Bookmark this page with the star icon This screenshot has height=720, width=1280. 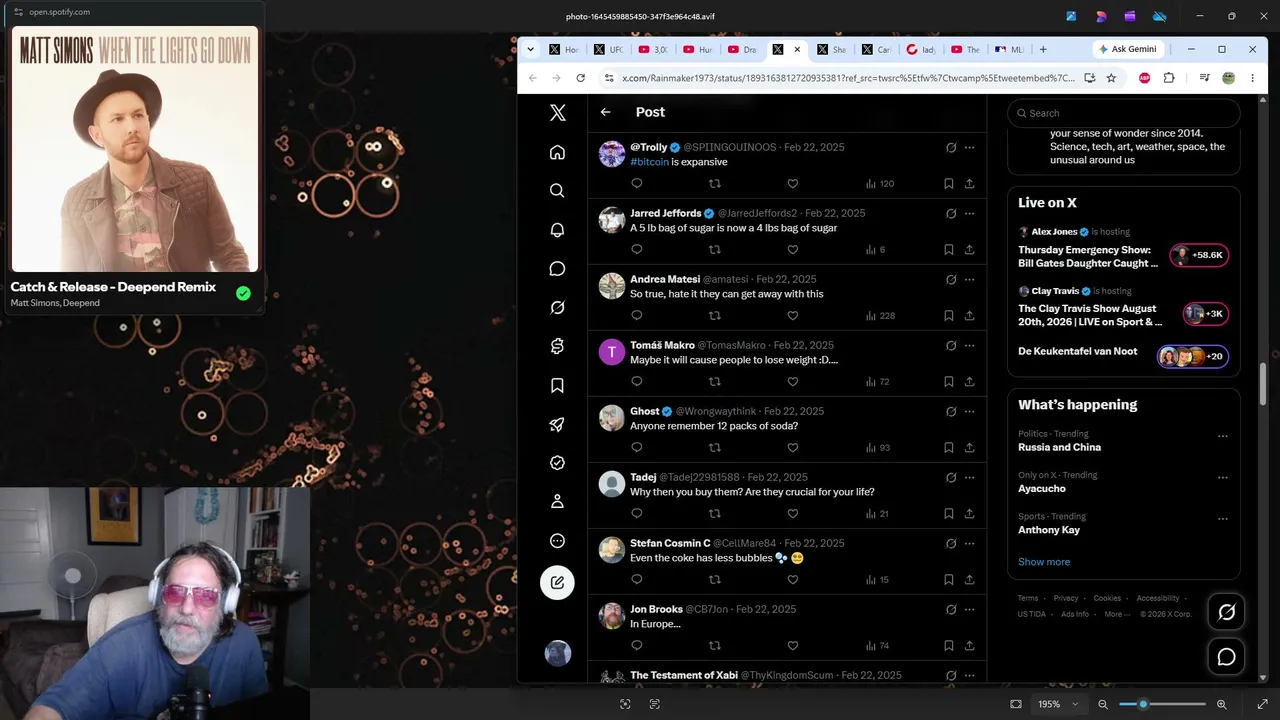(1111, 78)
